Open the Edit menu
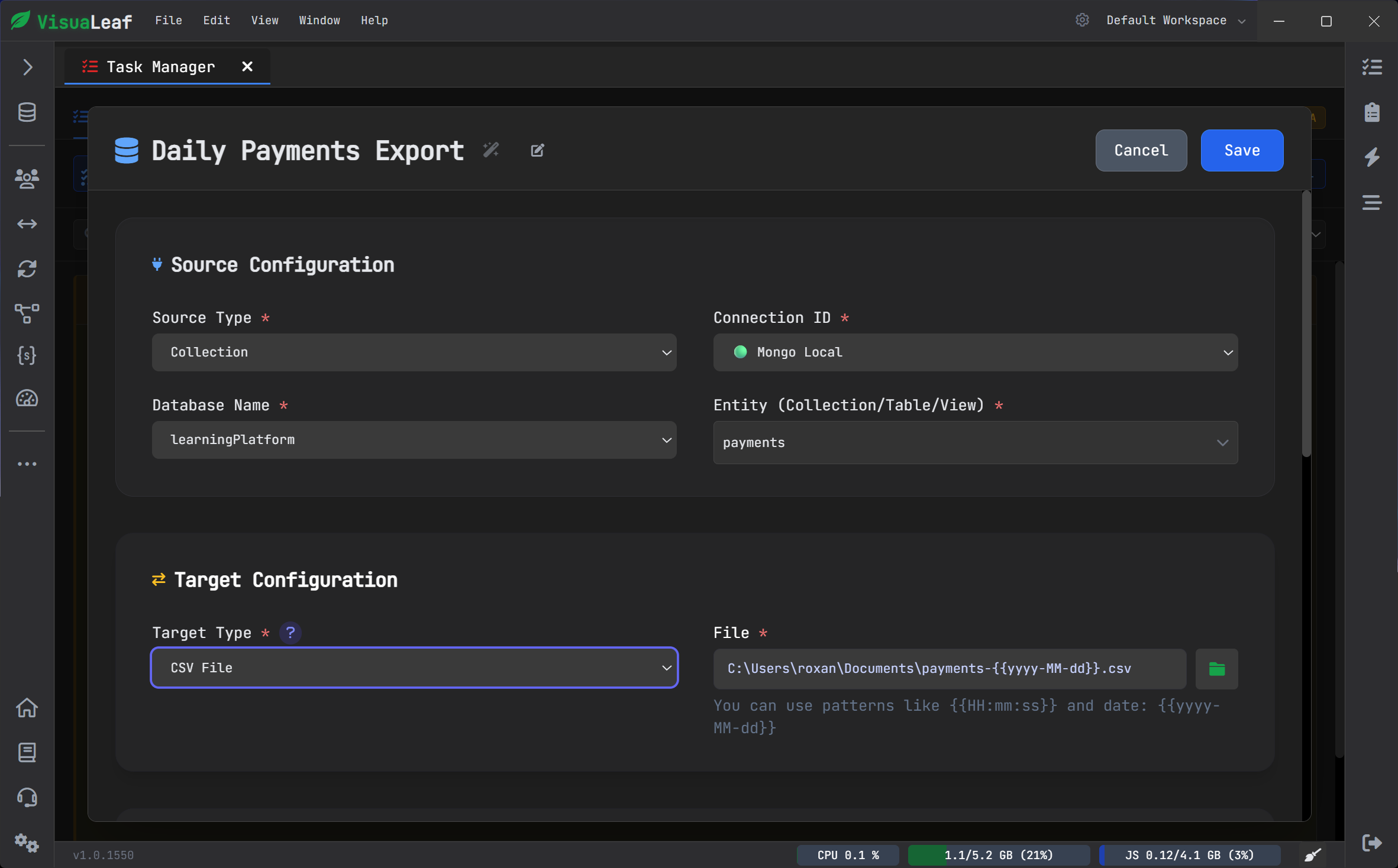The width and height of the screenshot is (1398, 868). [217, 20]
